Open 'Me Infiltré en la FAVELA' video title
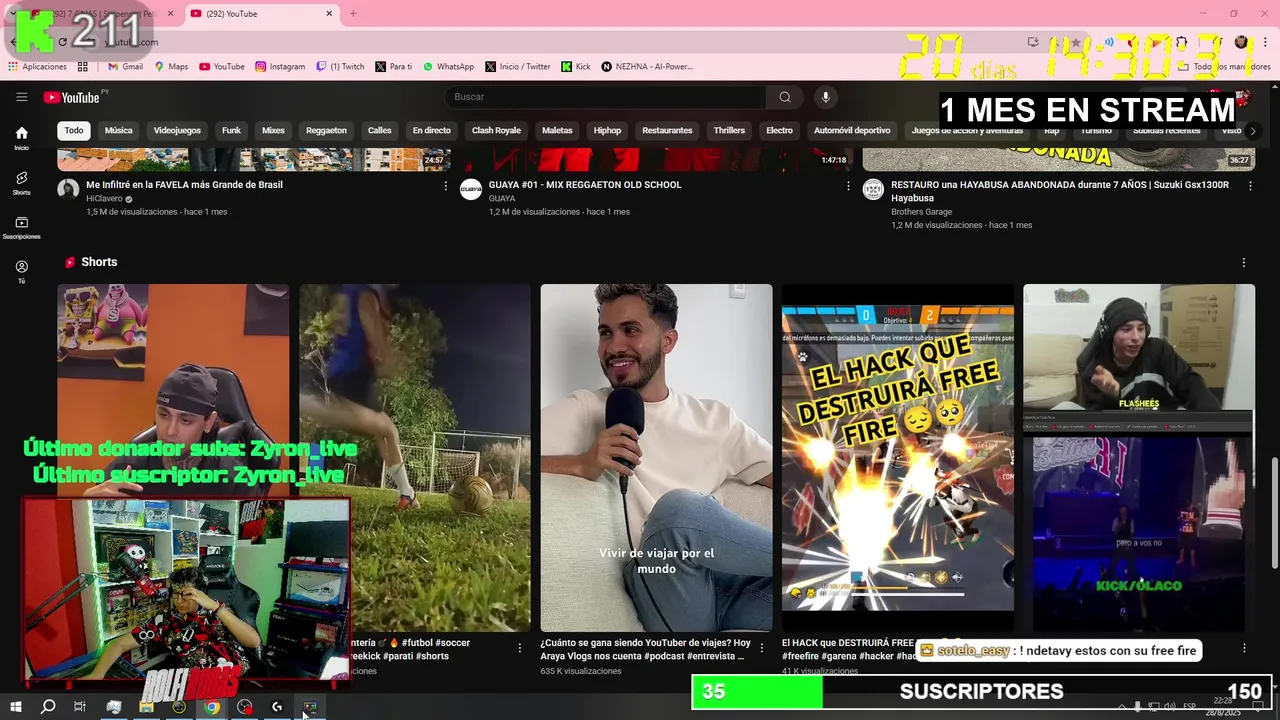This screenshot has width=1280, height=720. (184, 185)
